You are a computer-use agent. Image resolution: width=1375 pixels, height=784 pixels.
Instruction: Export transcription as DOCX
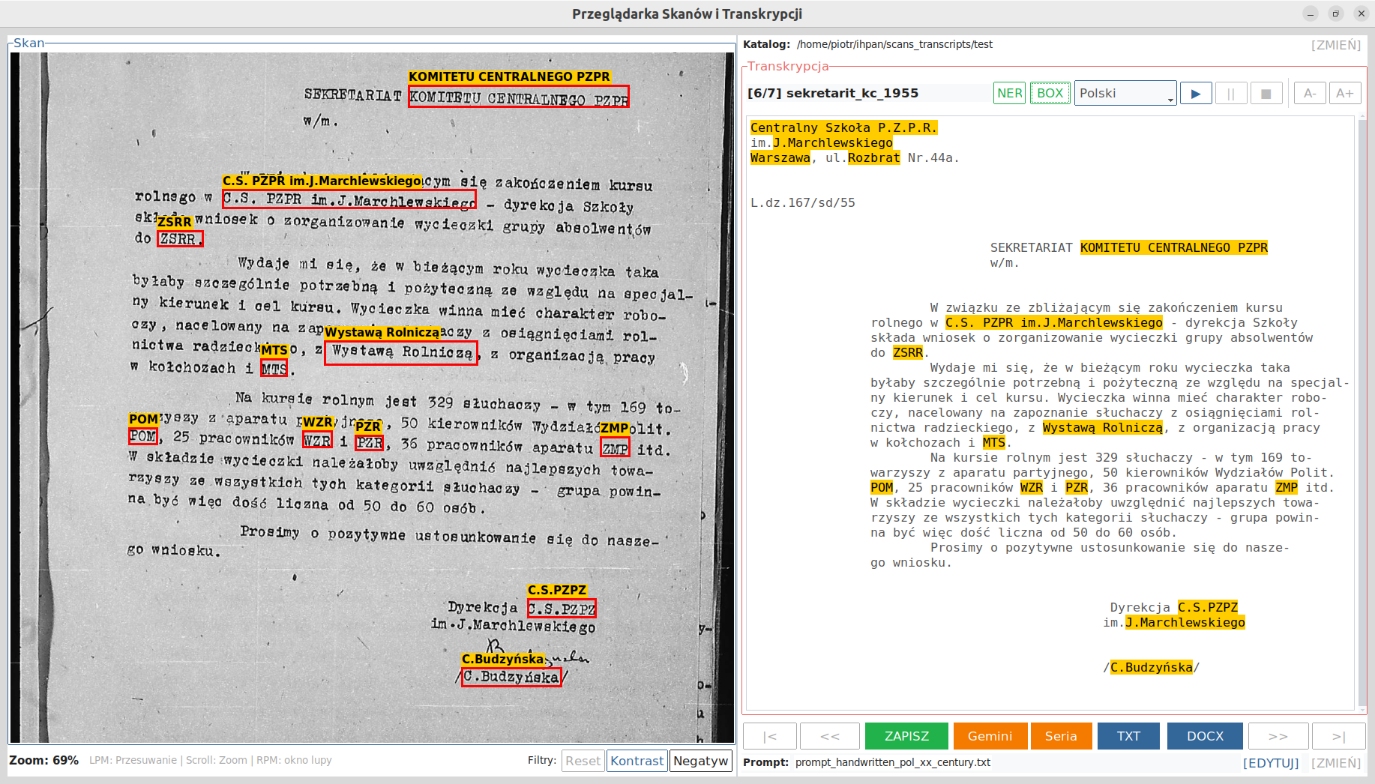point(1205,736)
